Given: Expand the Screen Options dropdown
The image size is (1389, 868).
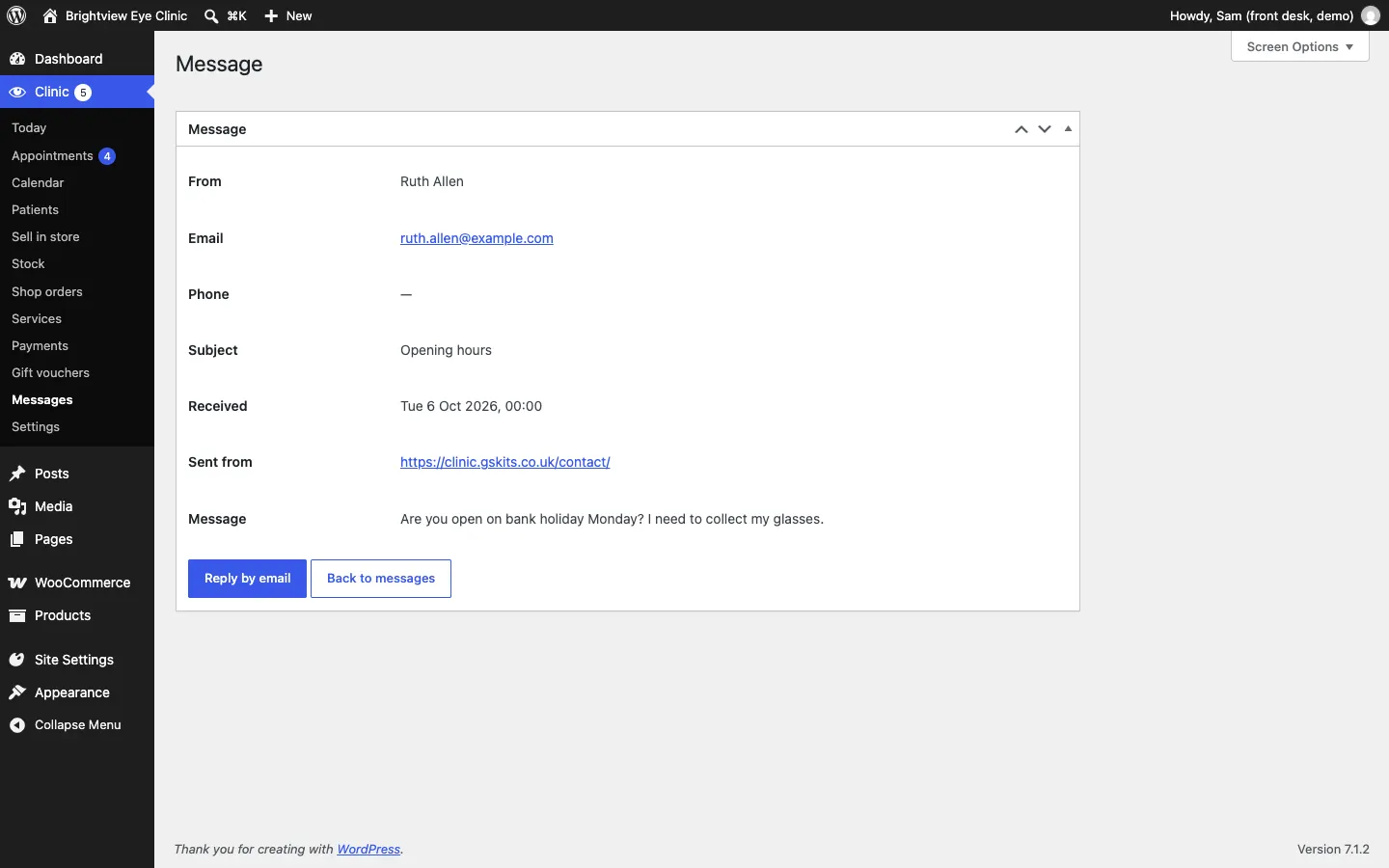Looking at the screenshot, I should pos(1300,46).
